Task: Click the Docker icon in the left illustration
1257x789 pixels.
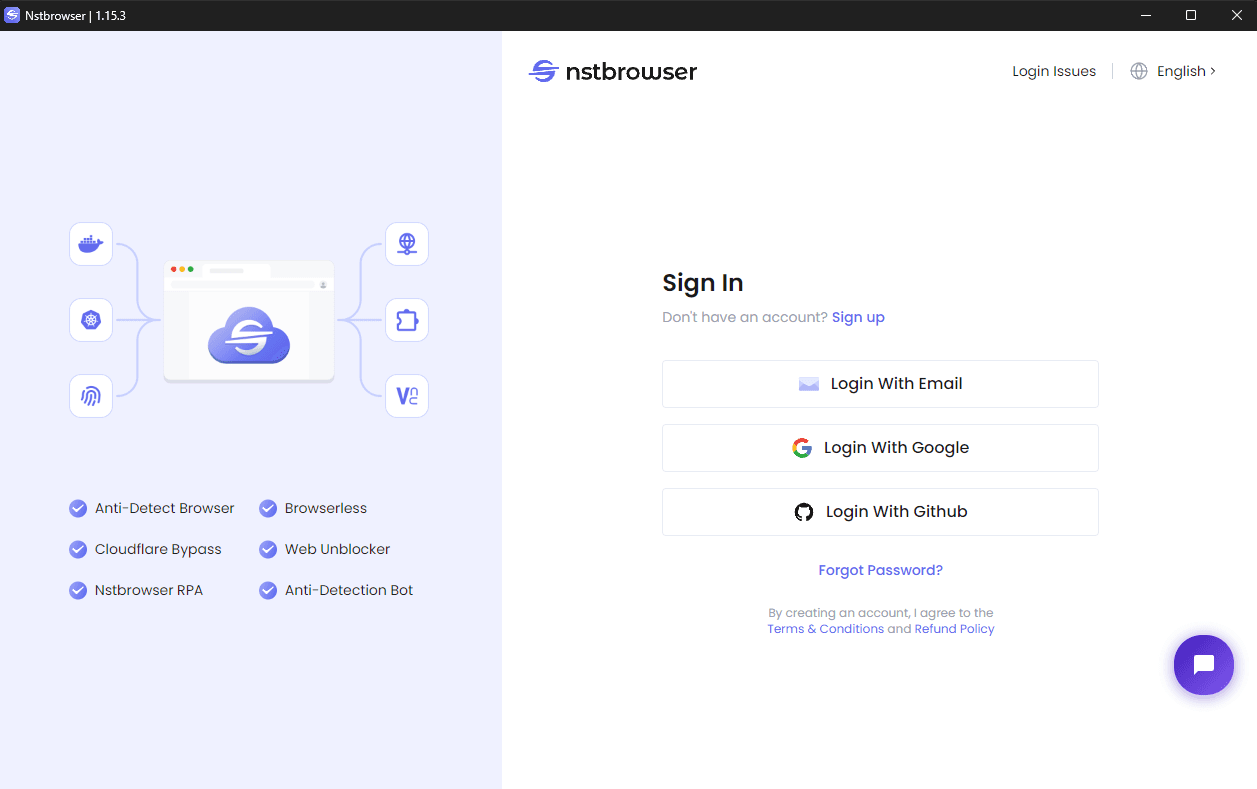Action: pyautogui.click(x=91, y=243)
